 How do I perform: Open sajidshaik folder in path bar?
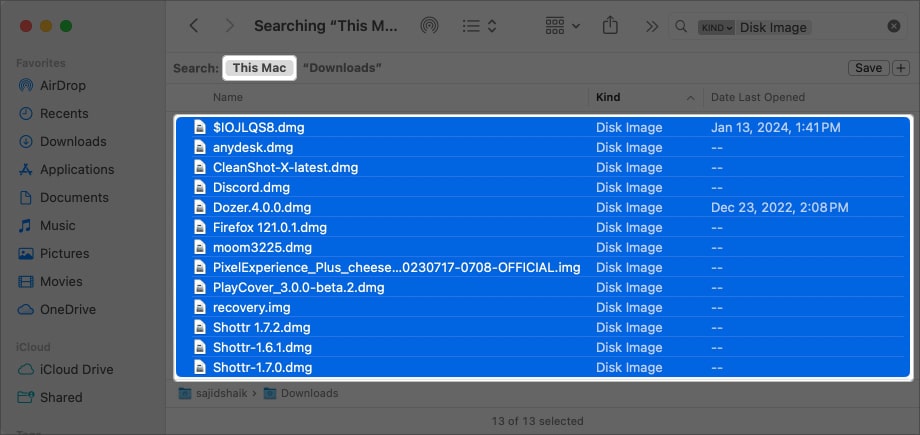[x=214, y=393]
